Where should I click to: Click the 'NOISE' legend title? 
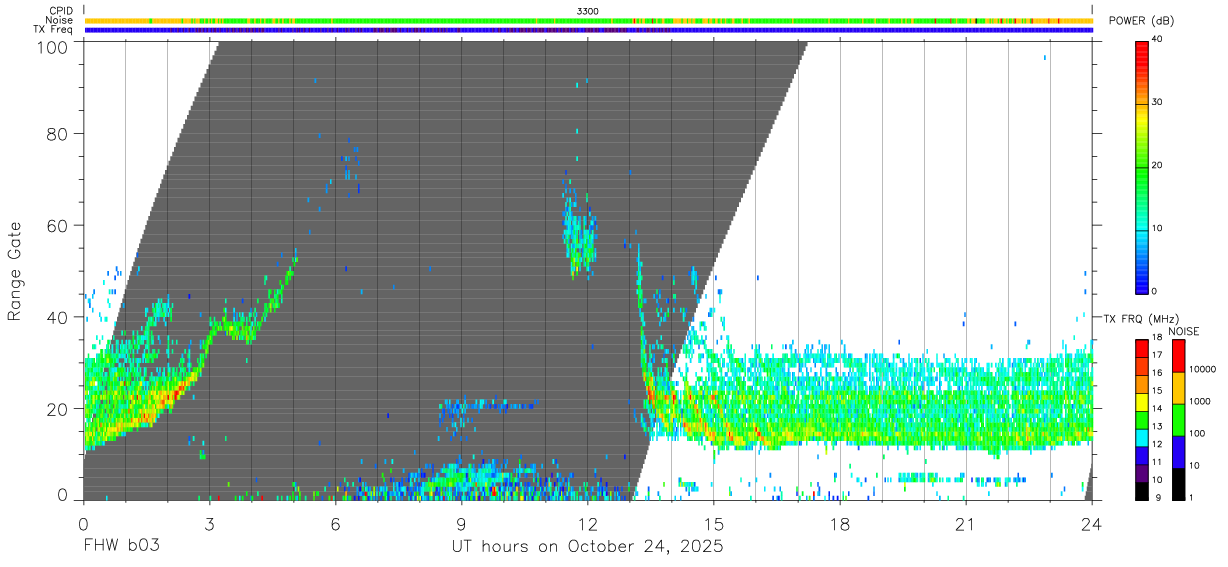[x=1183, y=331]
